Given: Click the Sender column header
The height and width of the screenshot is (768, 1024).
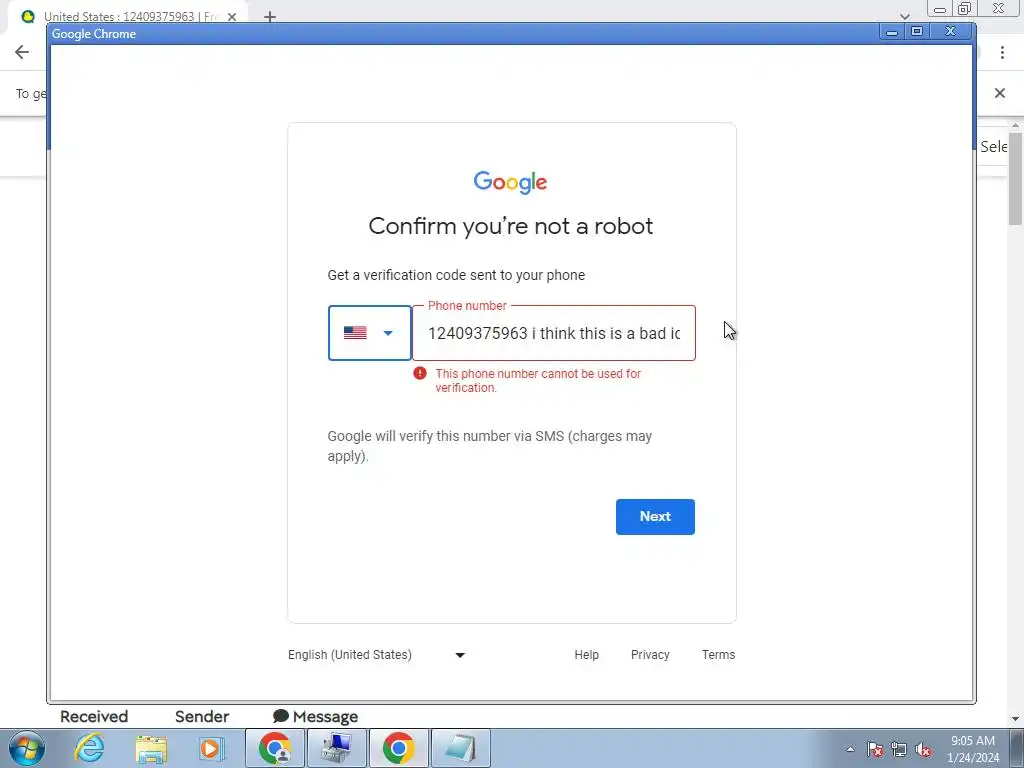Looking at the screenshot, I should click(202, 716).
